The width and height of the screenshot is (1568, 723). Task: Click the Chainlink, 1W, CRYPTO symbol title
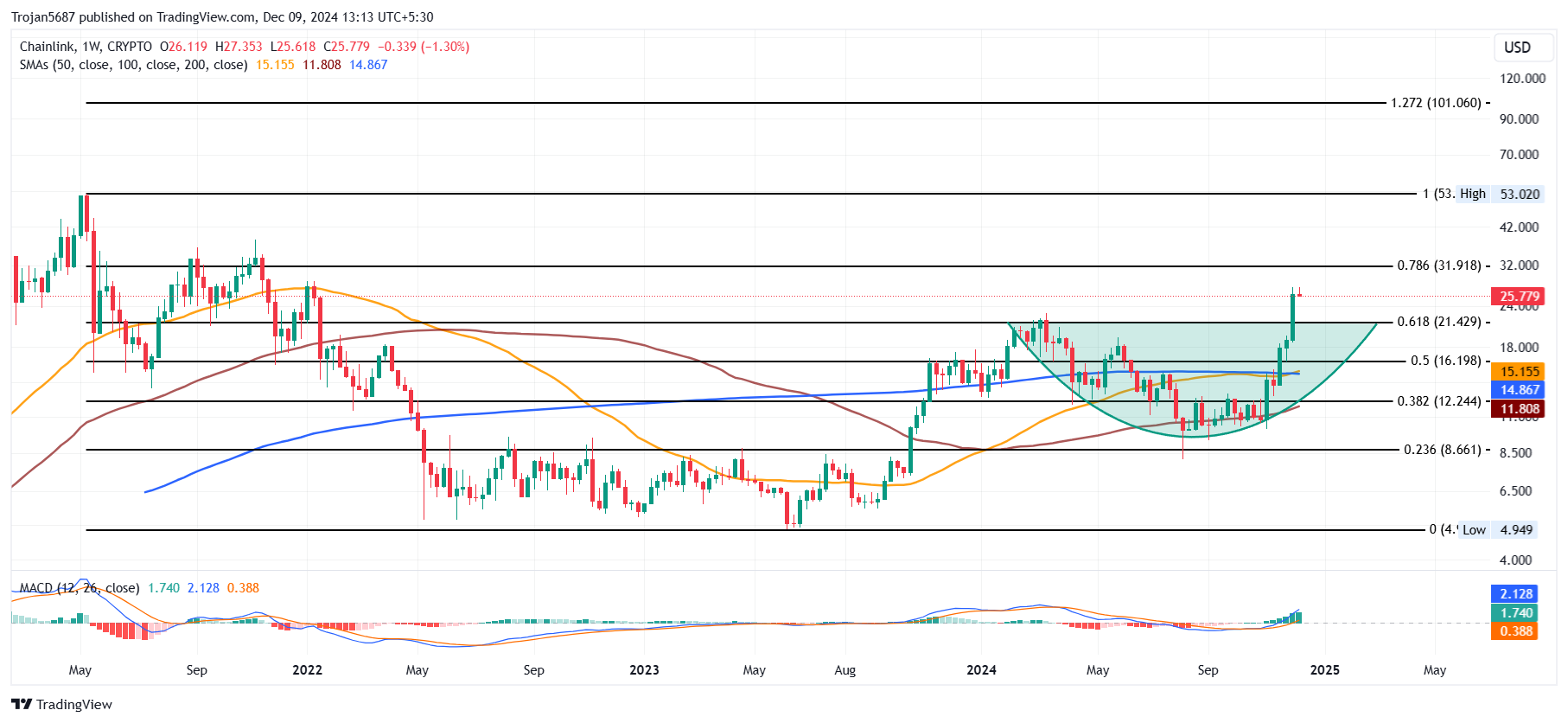pos(86,47)
